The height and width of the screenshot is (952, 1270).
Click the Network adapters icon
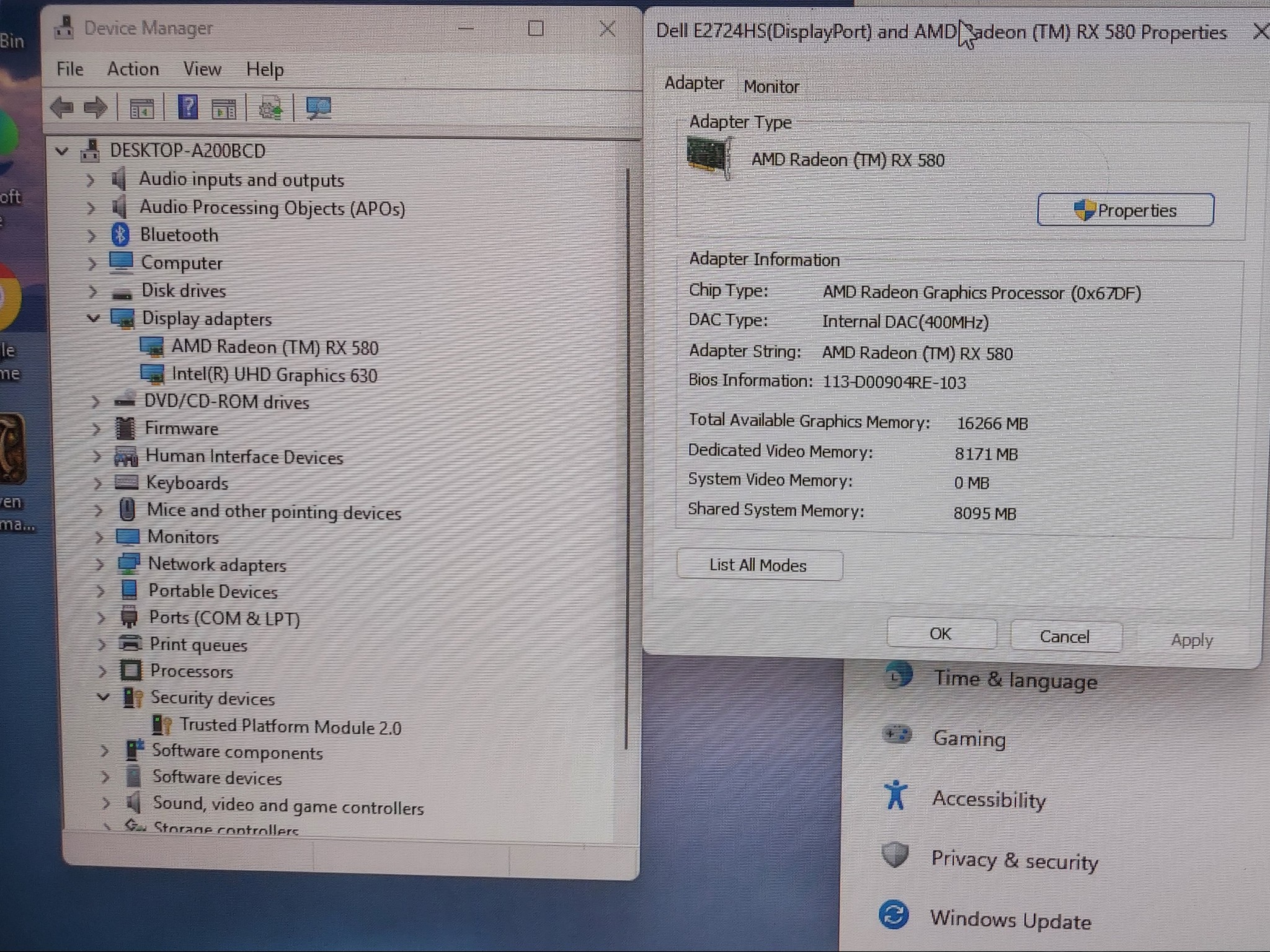click(128, 563)
